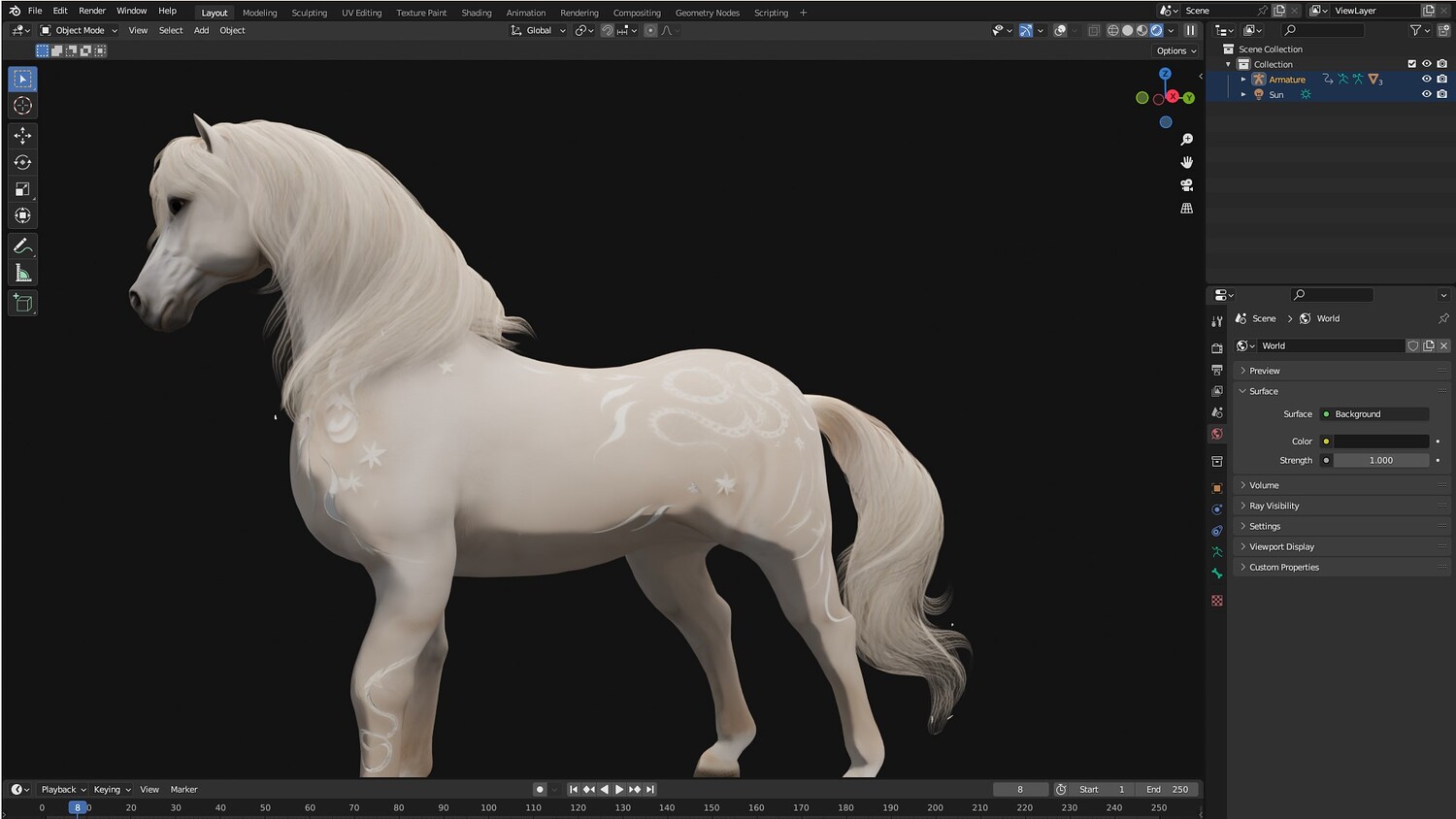This screenshot has width=1456, height=819.
Task: Choose the Add Cube tool
Action: 23,304
